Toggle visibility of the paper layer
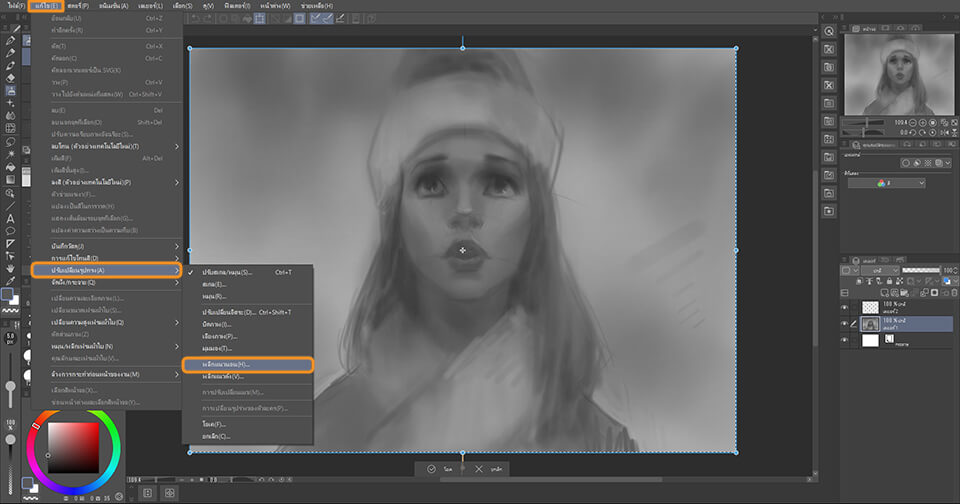960x504 pixels. point(845,340)
